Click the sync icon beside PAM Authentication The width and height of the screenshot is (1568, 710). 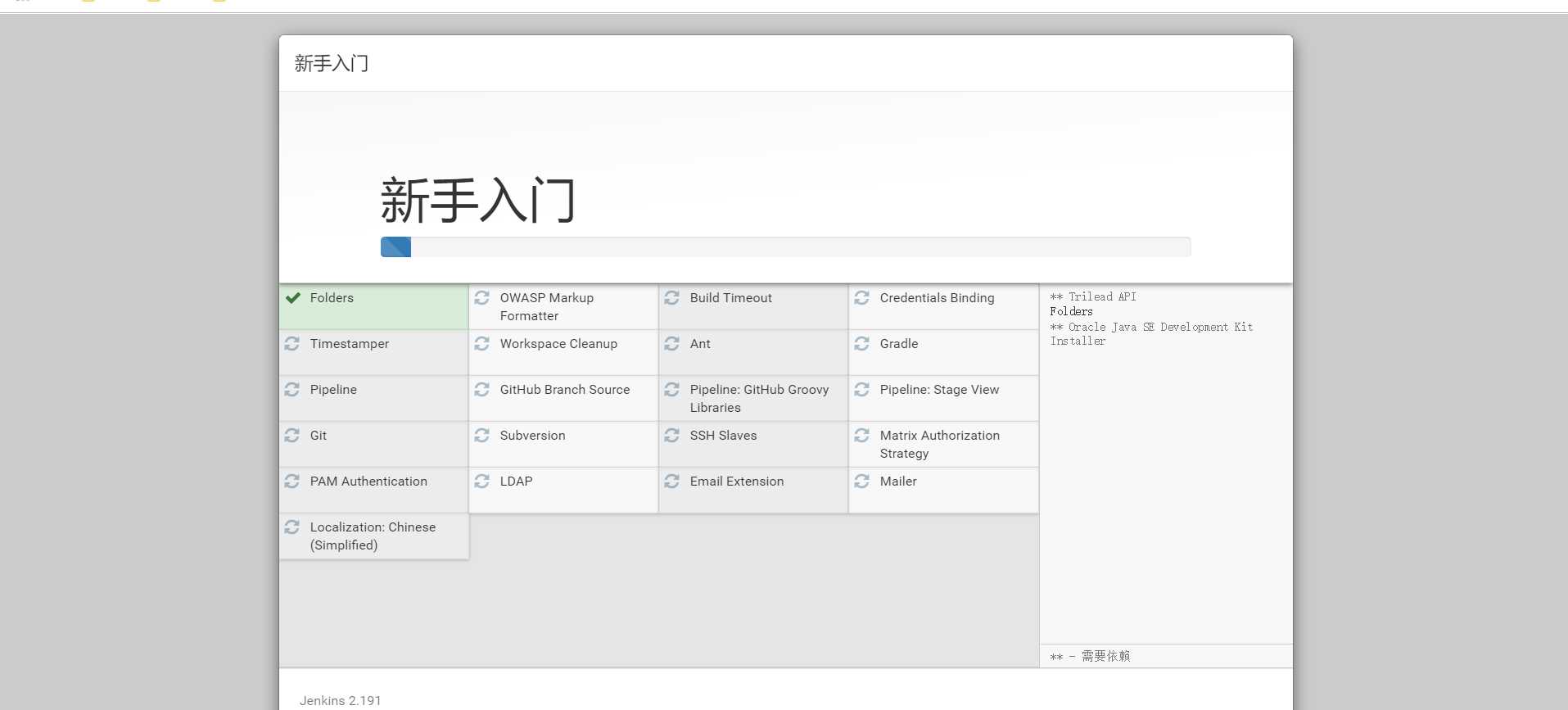click(292, 482)
